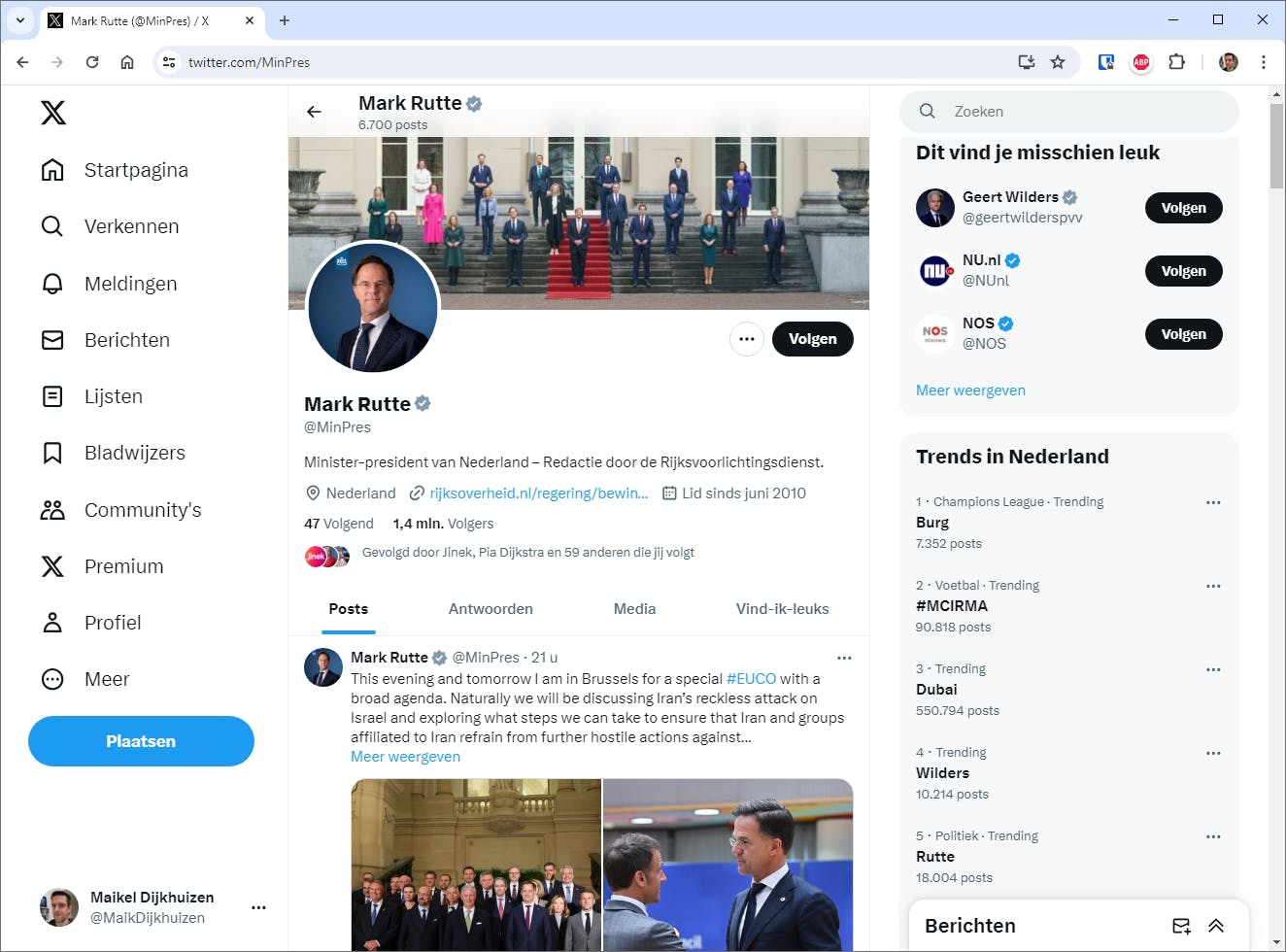Viewport: 1286px width, 952px height.
Task: Open options for the #MCIRMA trend
Action: tap(1213, 586)
